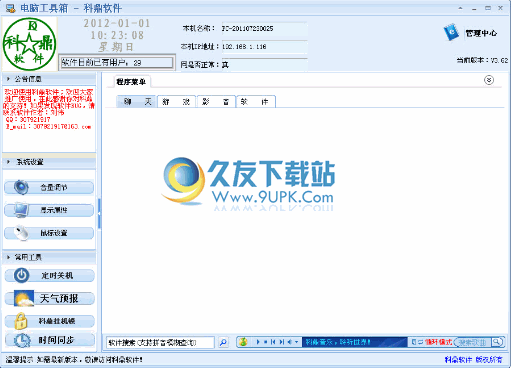This screenshot has width=511, height=368.
Task: Collapse the 常用工具 section header
Action: click(49, 257)
